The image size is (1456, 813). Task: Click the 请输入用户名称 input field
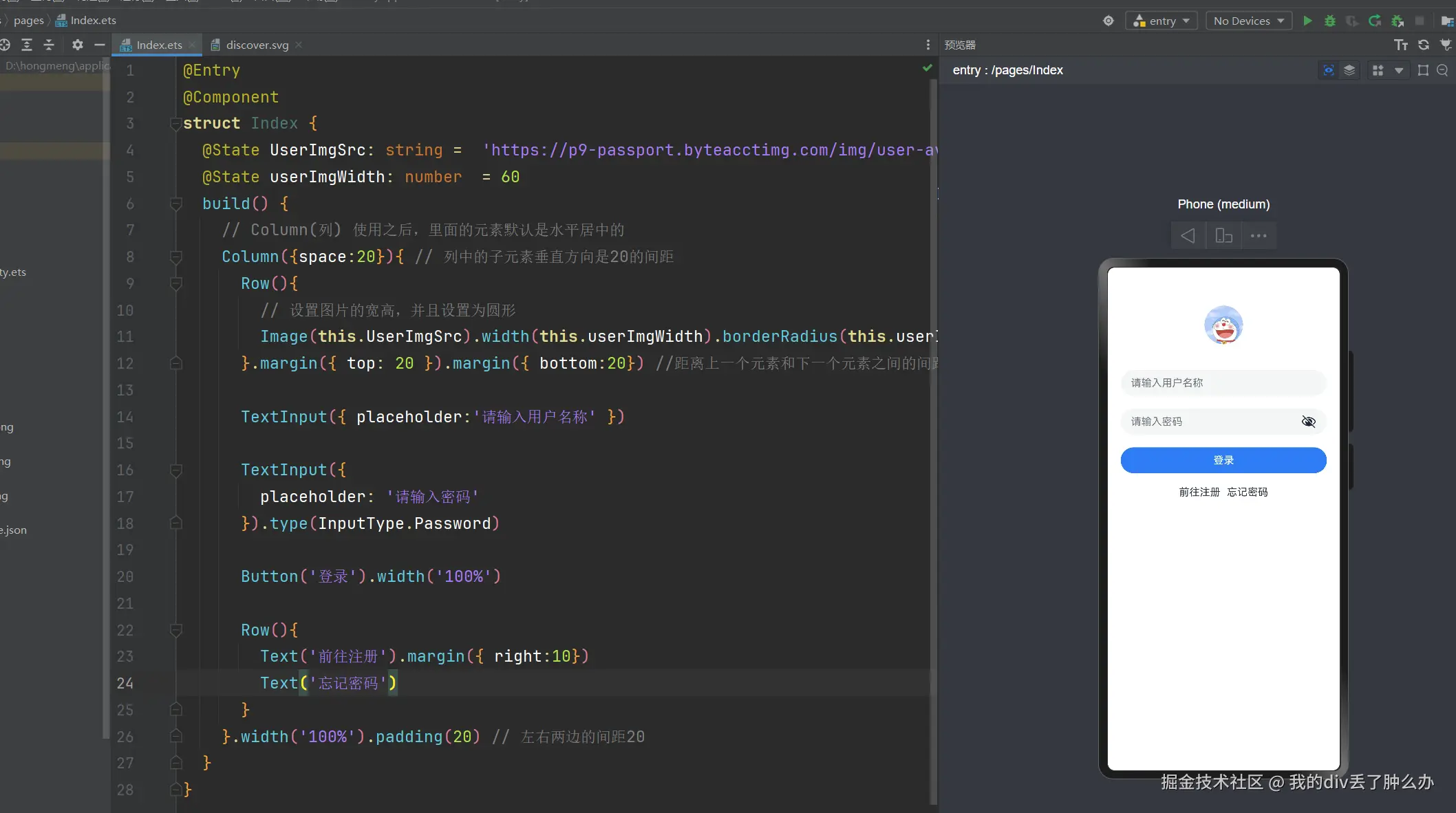click(x=1223, y=382)
